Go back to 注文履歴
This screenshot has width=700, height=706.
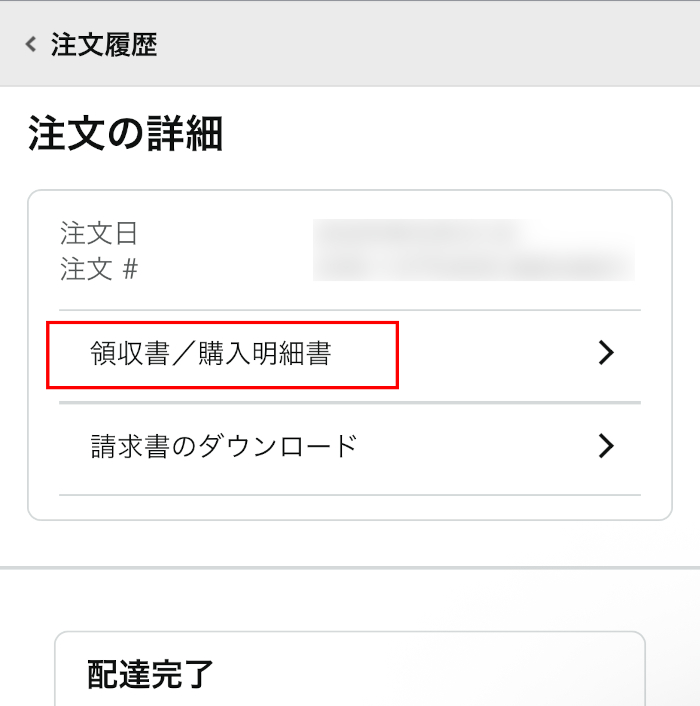click(x=104, y=45)
